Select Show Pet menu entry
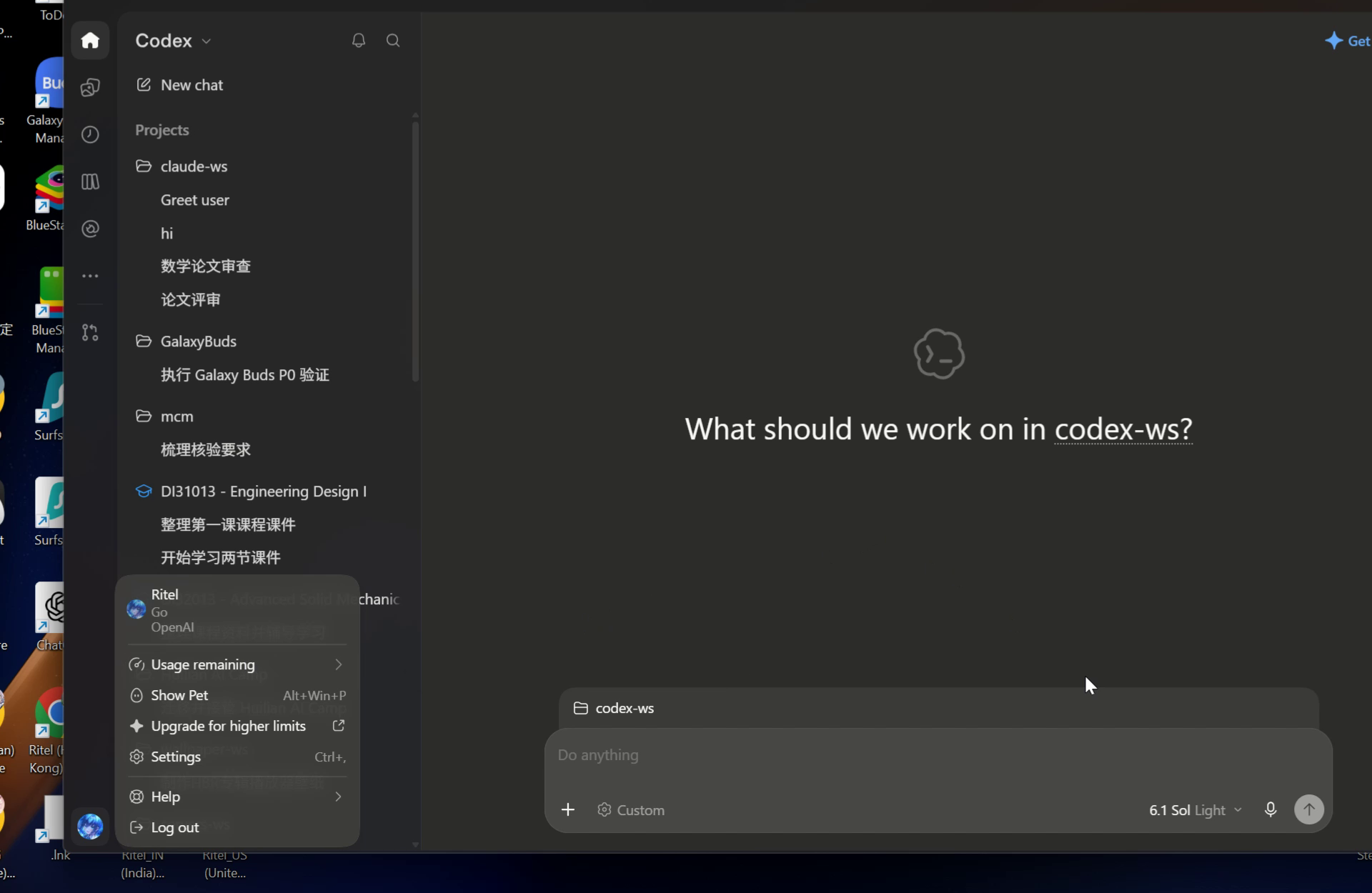The width and height of the screenshot is (1372, 893). click(x=237, y=695)
